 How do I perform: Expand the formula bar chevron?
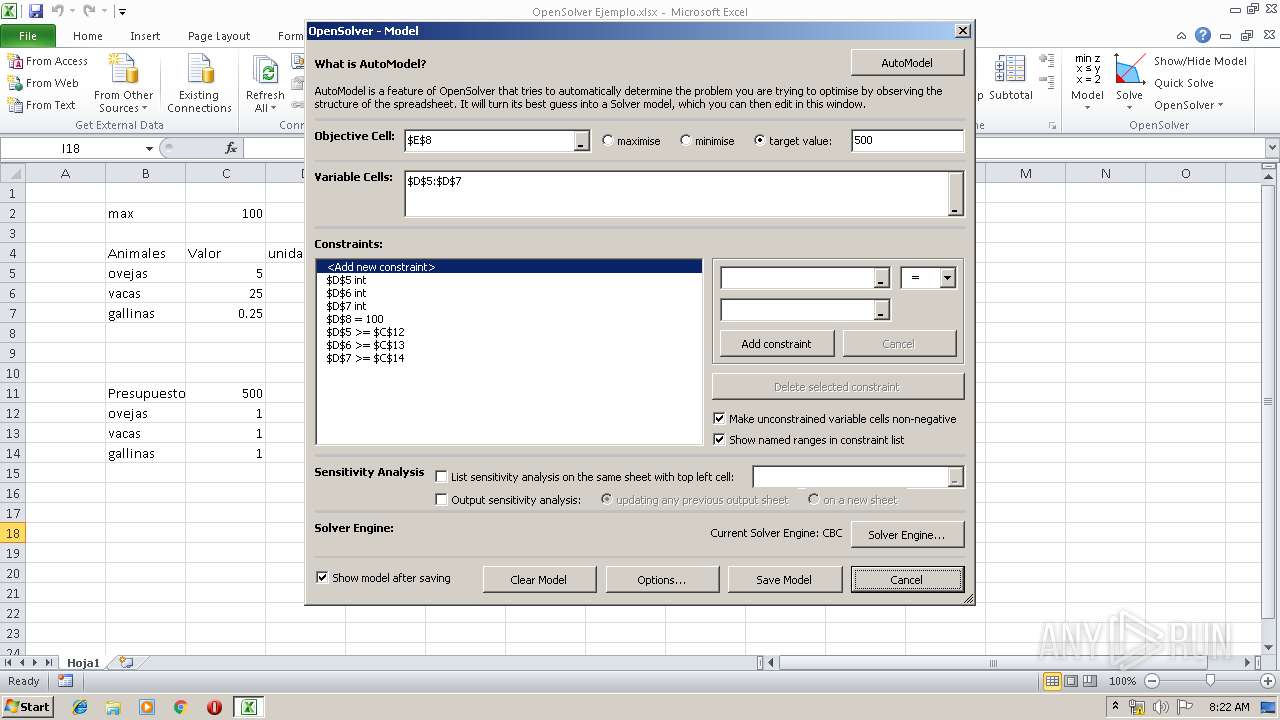click(1271, 148)
